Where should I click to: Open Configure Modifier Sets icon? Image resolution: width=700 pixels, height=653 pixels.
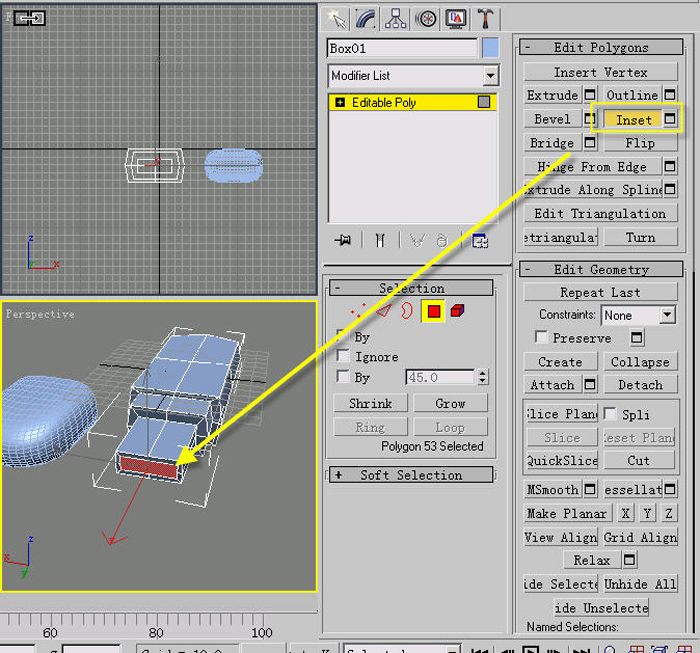480,241
